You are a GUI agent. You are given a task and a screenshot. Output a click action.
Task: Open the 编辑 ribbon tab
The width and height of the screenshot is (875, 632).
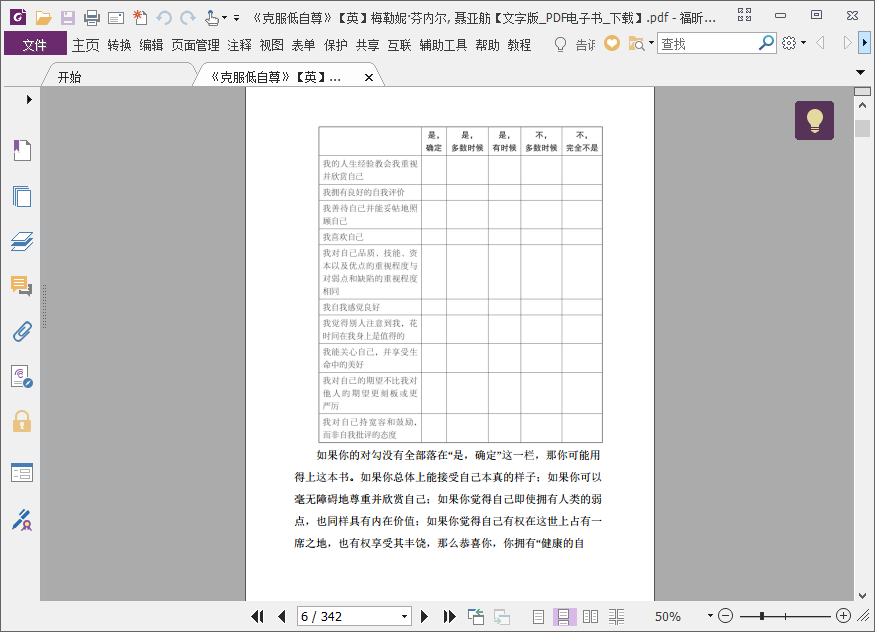point(151,45)
